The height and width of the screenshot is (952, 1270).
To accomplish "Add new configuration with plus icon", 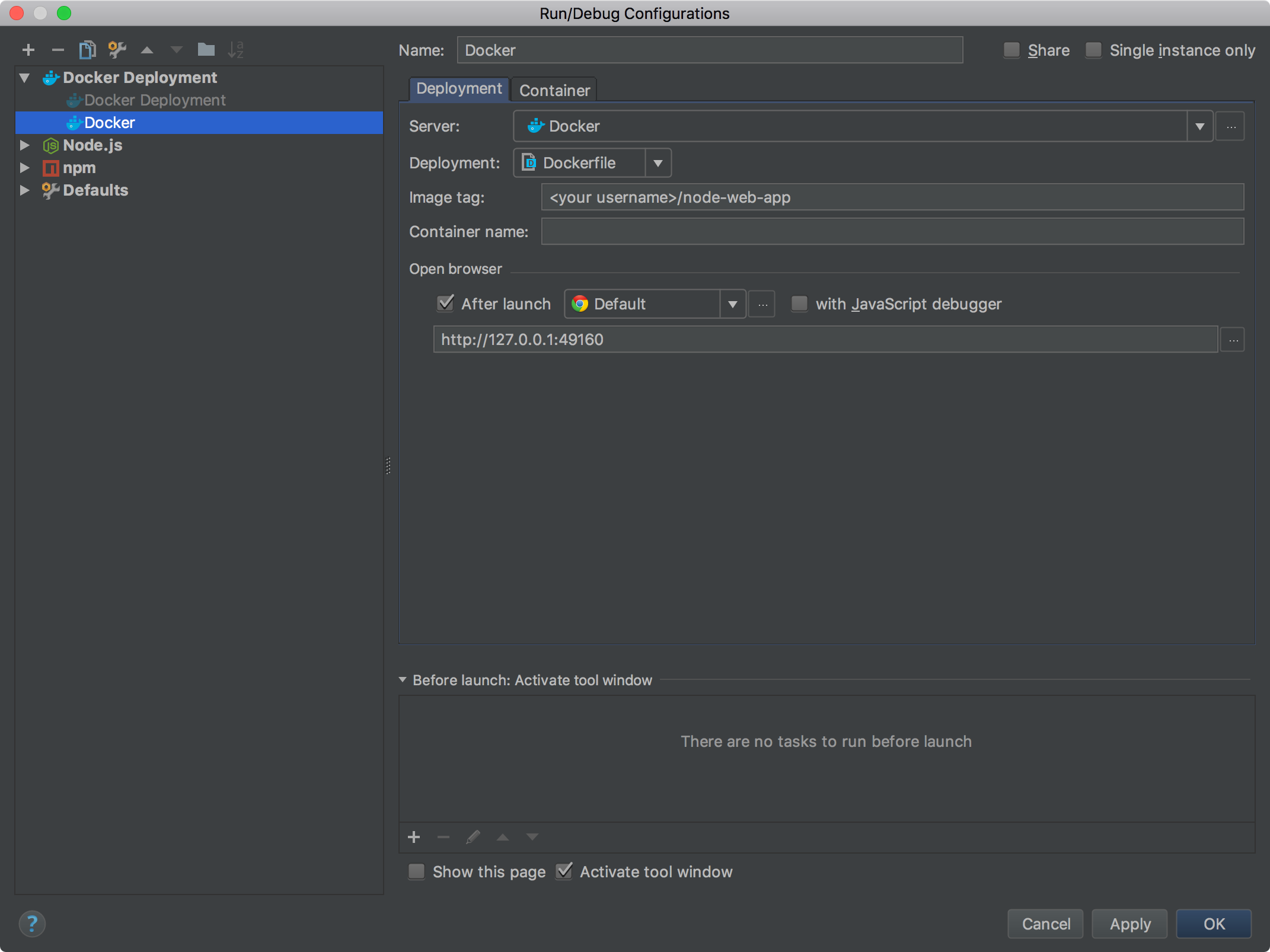I will point(28,50).
